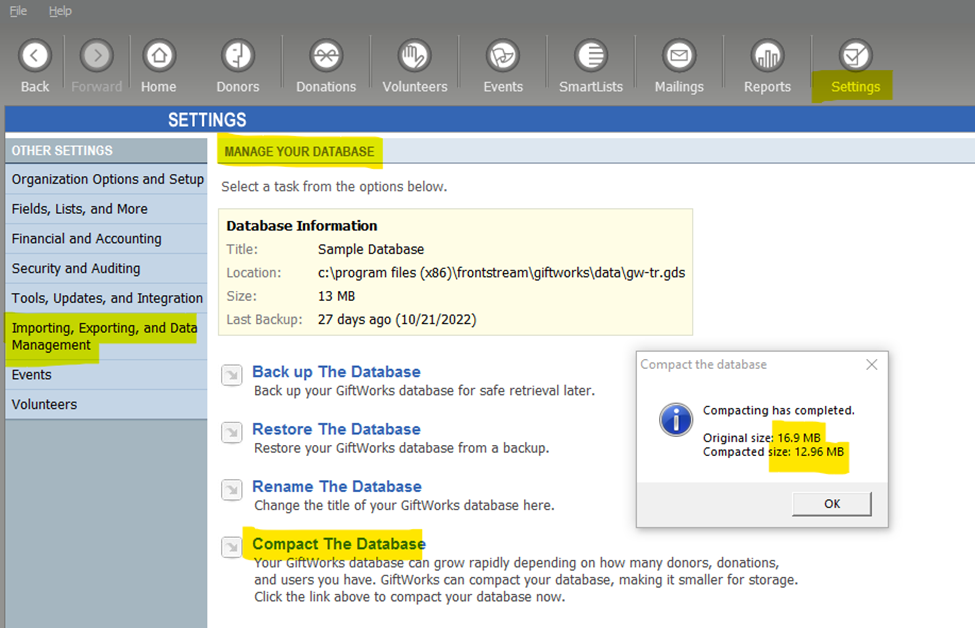Open the Mailings envelope icon

[679, 56]
